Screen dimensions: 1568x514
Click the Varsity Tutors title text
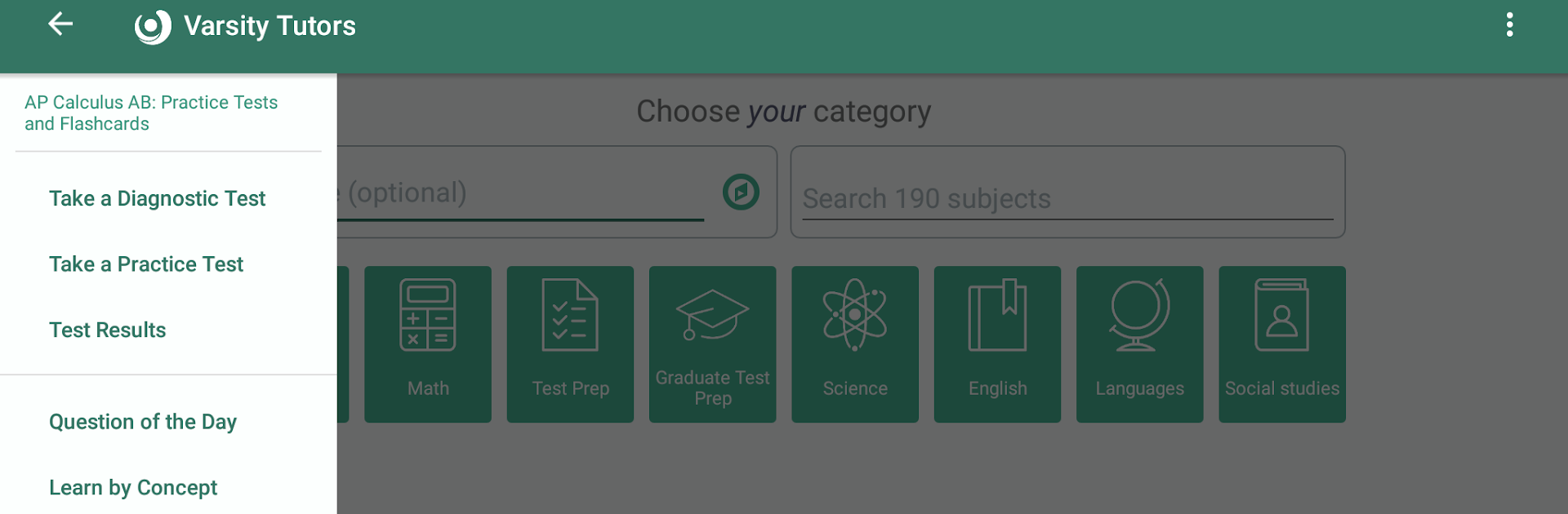click(269, 26)
